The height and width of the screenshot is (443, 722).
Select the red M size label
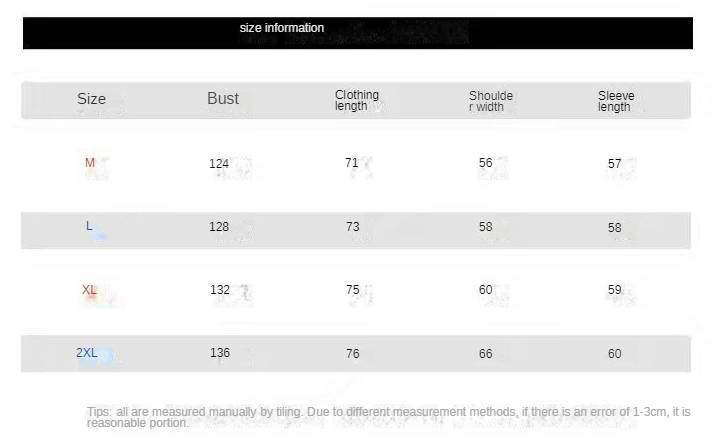pyautogui.click(x=90, y=163)
